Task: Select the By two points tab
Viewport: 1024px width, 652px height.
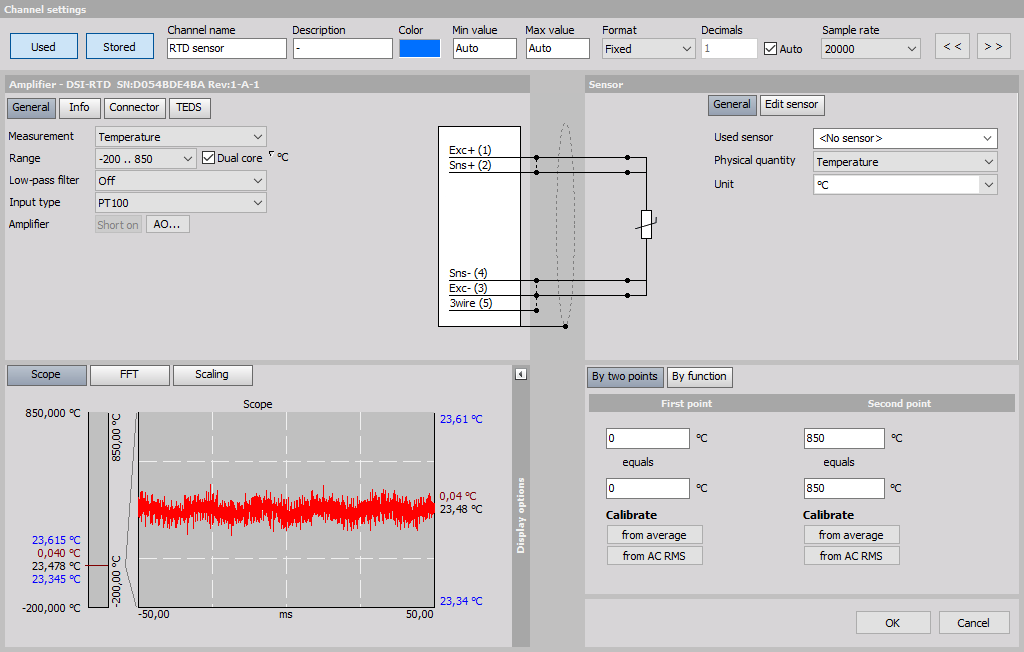Action: pyautogui.click(x=625, y=376)
